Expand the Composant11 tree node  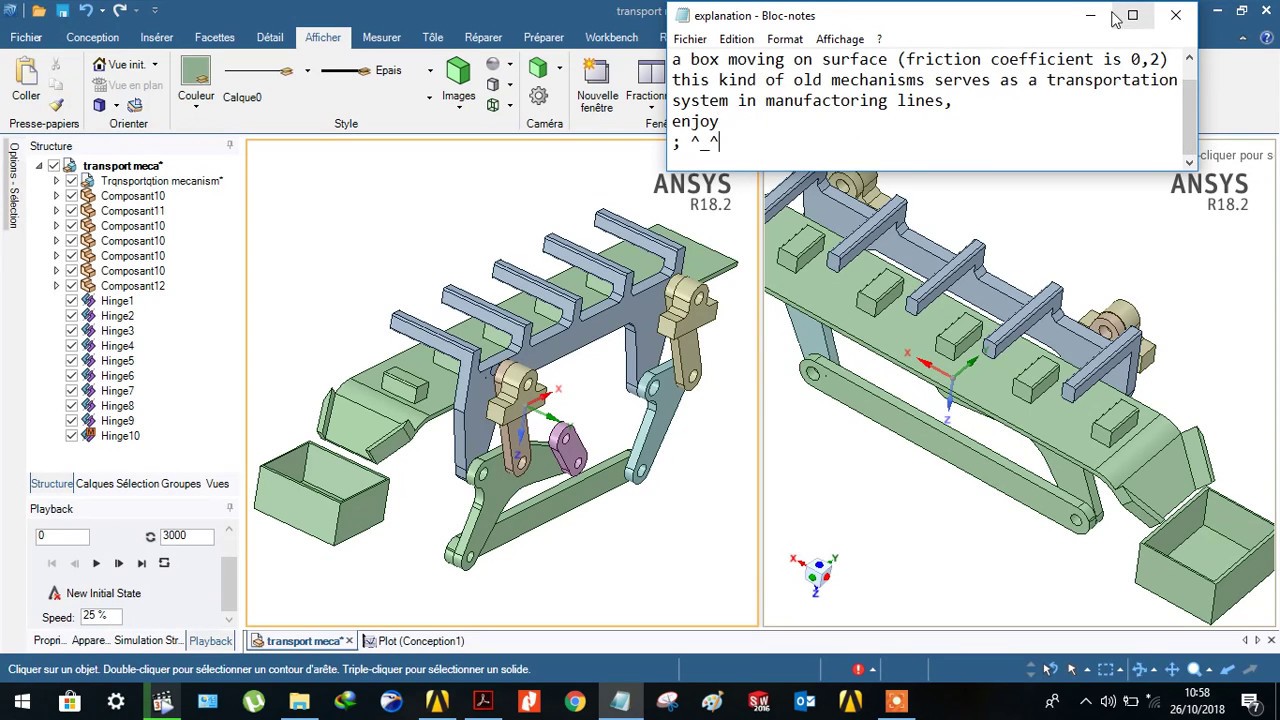coord(56,211)
